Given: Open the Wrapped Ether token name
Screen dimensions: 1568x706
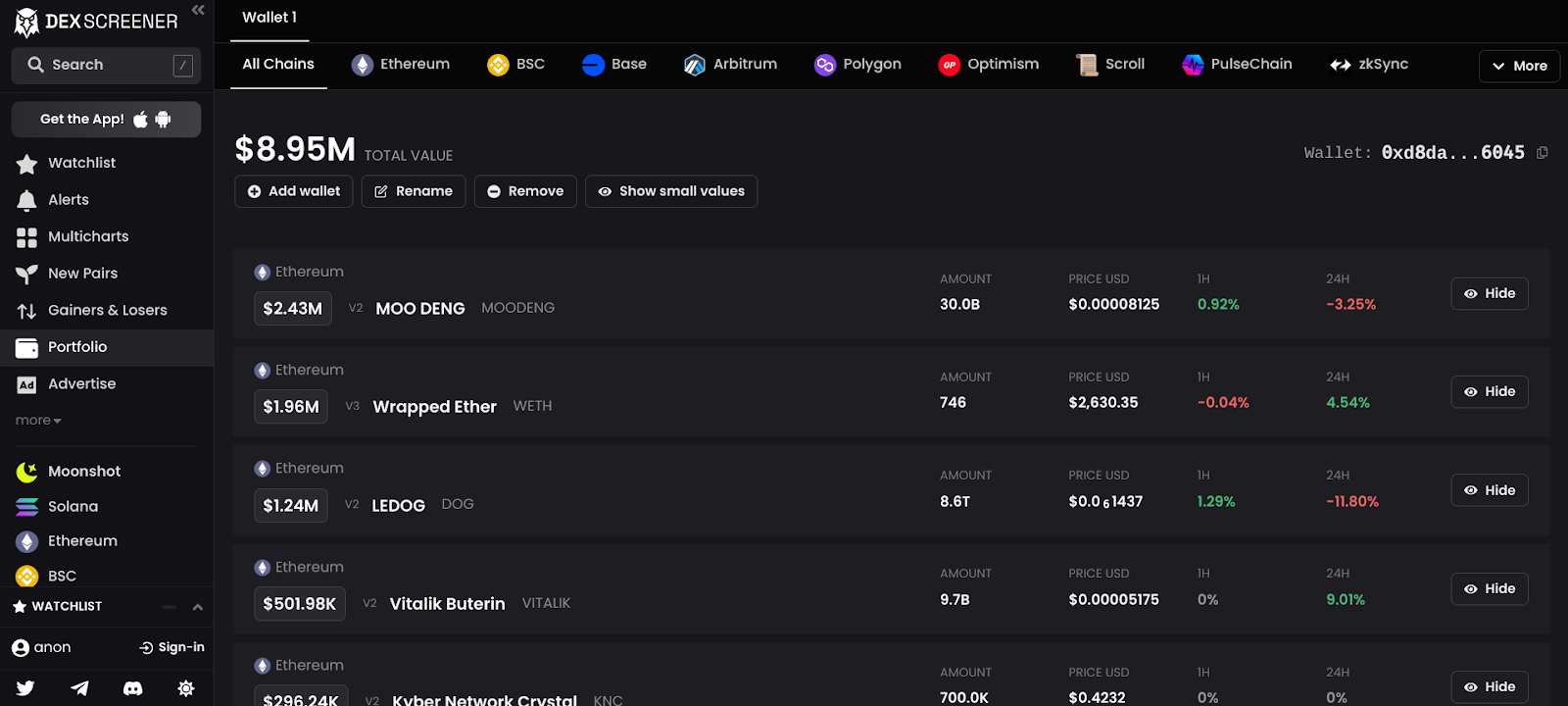Looking at the screenshot, I should (x=434, y=407).
